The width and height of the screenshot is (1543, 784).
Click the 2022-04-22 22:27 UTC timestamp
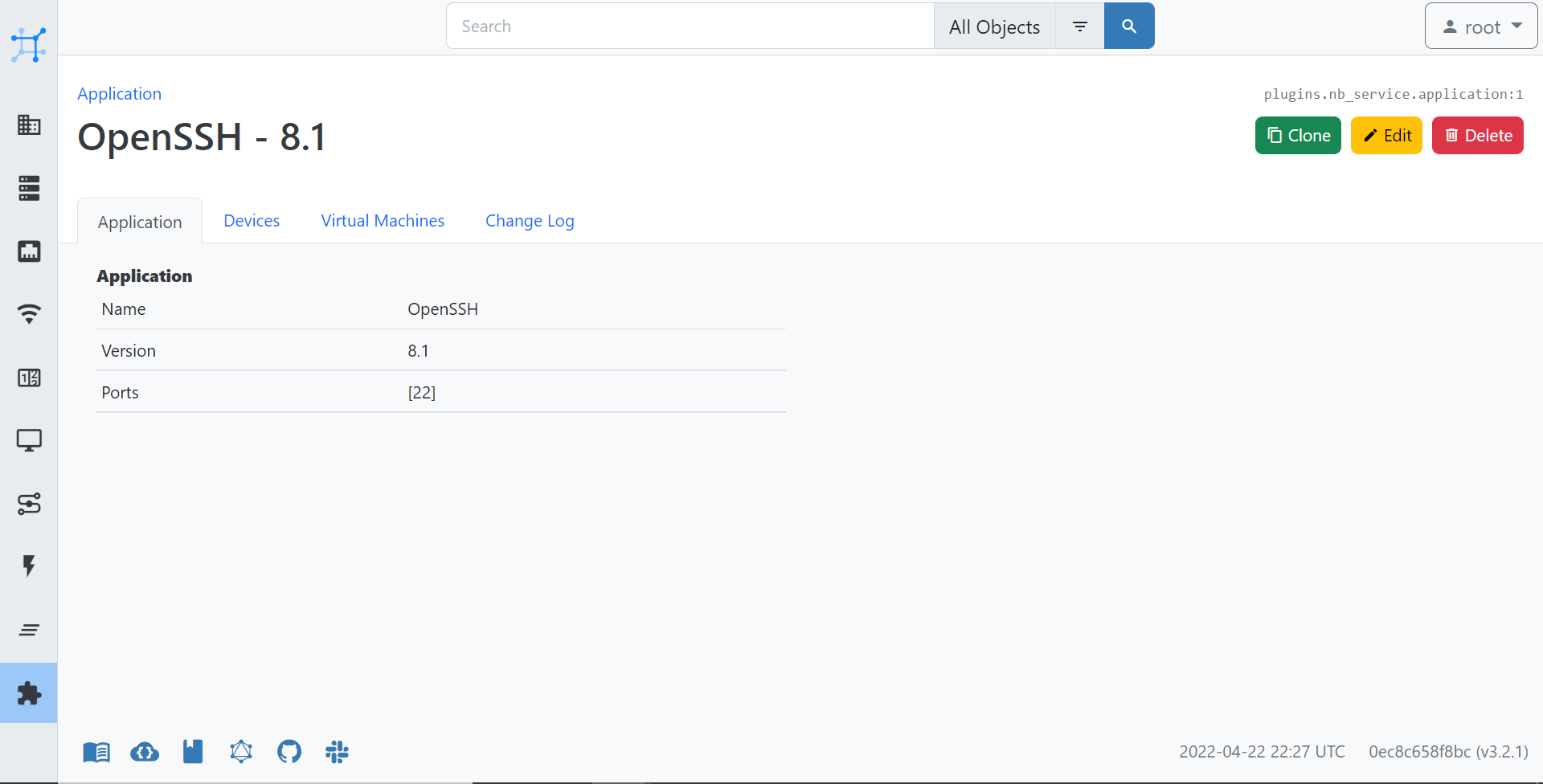pyautogui.click(x=1262, y=752)
